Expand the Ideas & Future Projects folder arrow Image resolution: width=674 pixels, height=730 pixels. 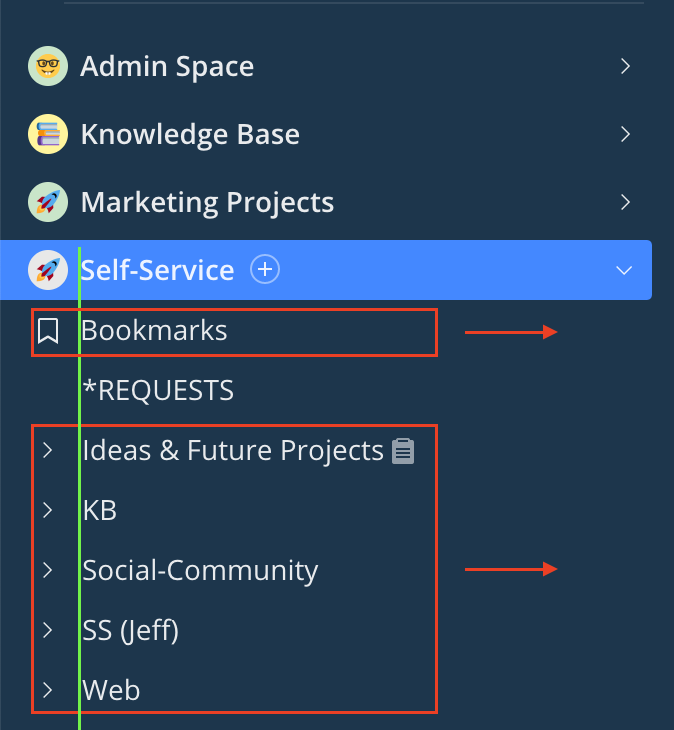(48, 451)
